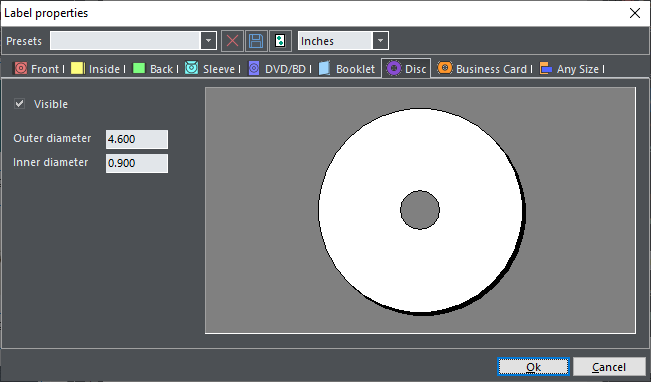651x382 pixels.
Task: Select the Disc tab label
Action: click(x=416, y=69)
